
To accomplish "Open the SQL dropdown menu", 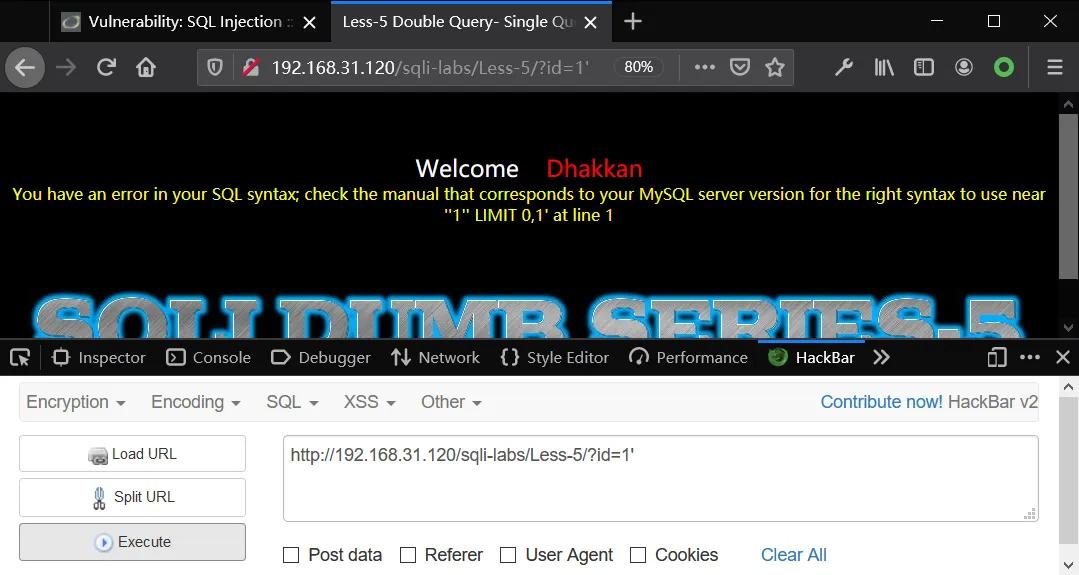I will click(x=292, y=402).
